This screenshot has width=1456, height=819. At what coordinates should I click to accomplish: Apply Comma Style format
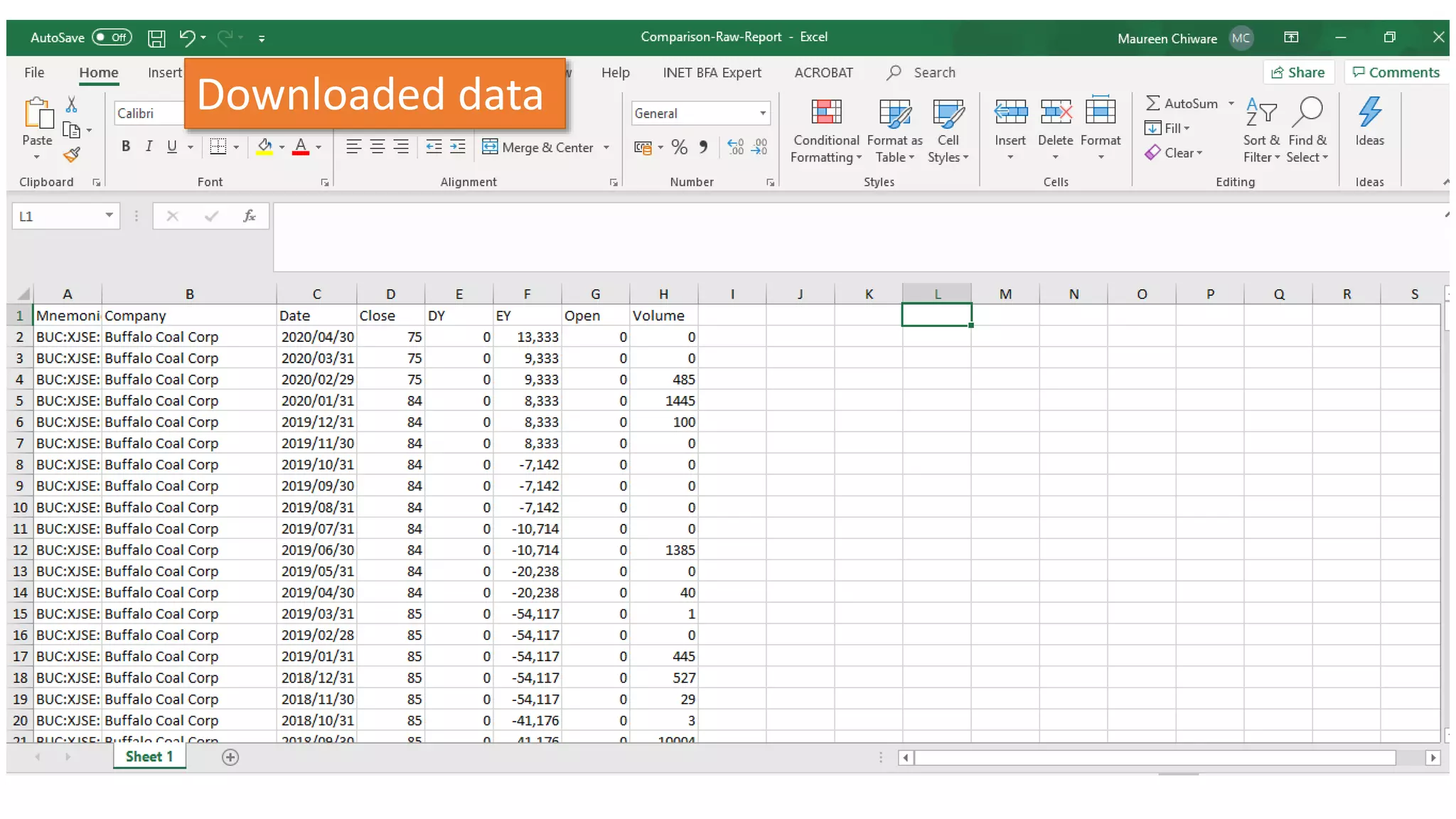click(x=703, y=147)
